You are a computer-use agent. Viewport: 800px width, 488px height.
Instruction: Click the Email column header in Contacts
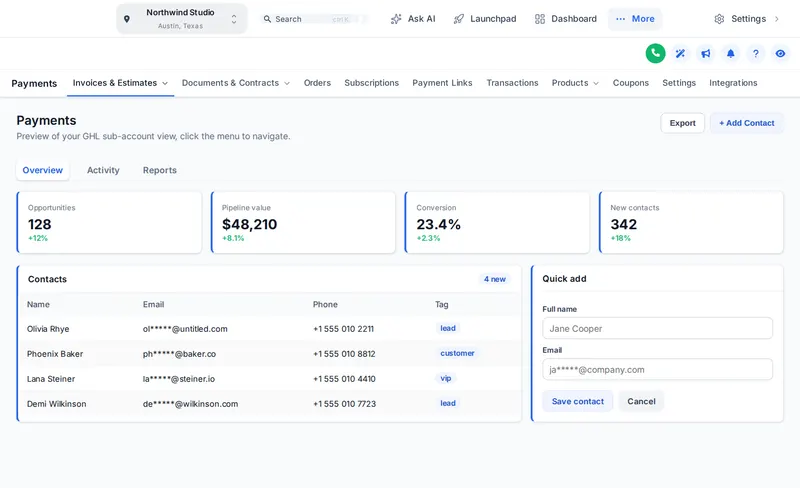point(153,304)
